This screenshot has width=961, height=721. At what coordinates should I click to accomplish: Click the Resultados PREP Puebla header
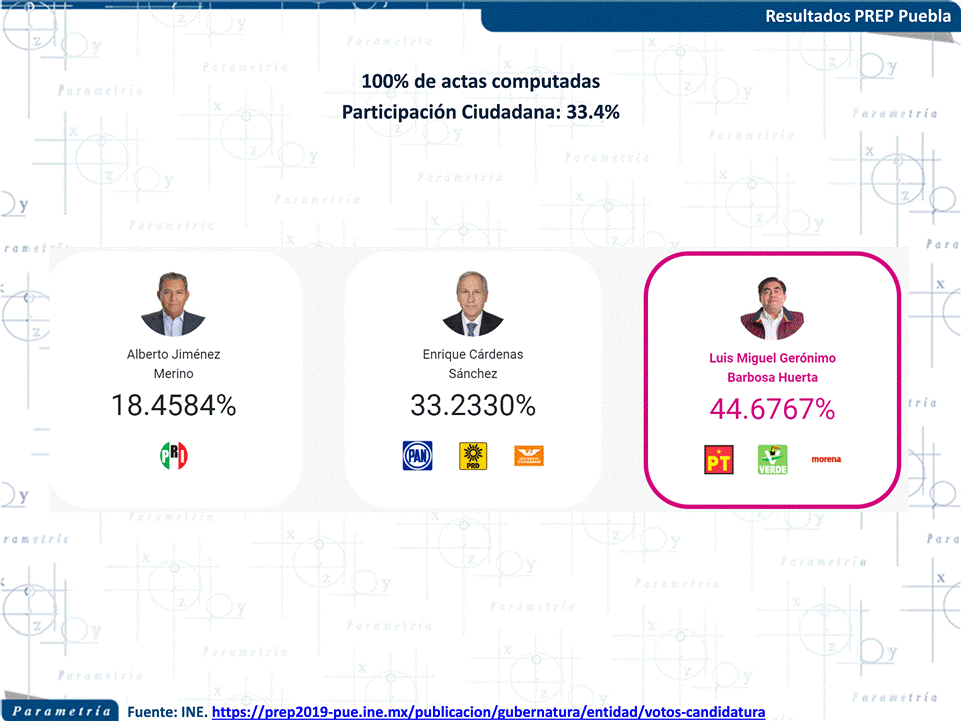(x=858, y=16)
